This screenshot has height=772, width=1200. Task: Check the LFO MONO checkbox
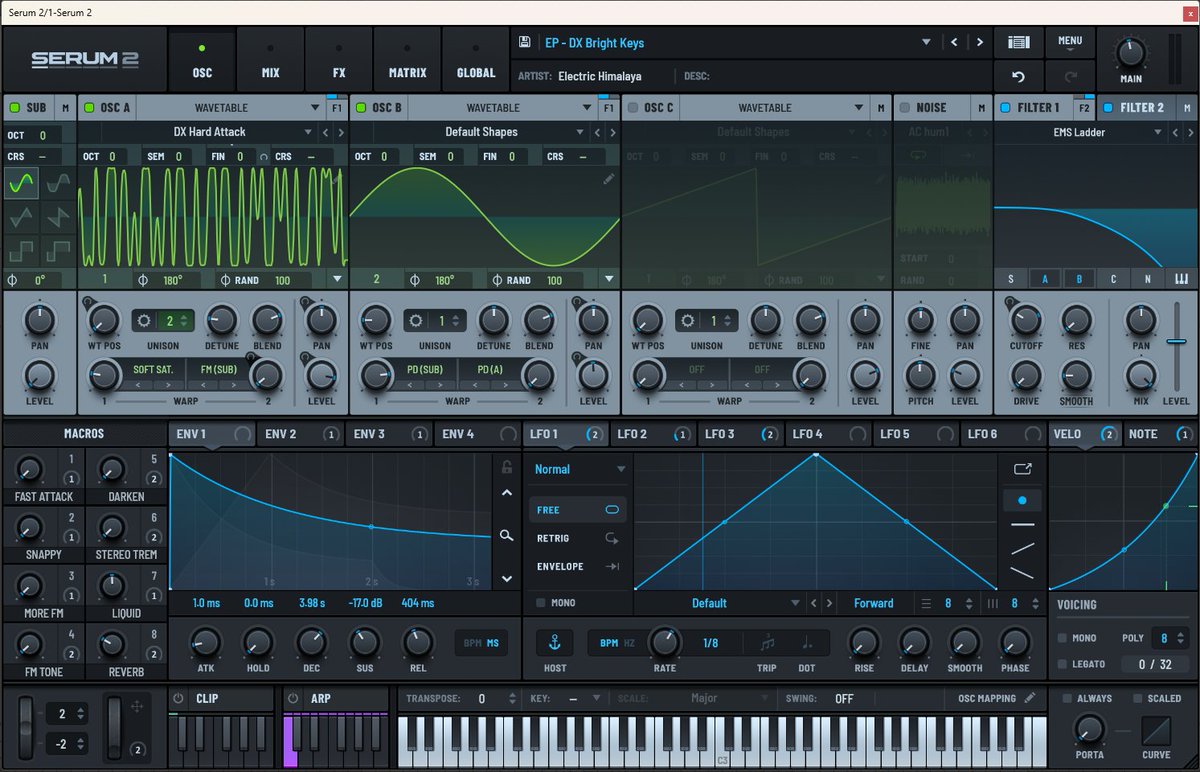pos(540,603)
